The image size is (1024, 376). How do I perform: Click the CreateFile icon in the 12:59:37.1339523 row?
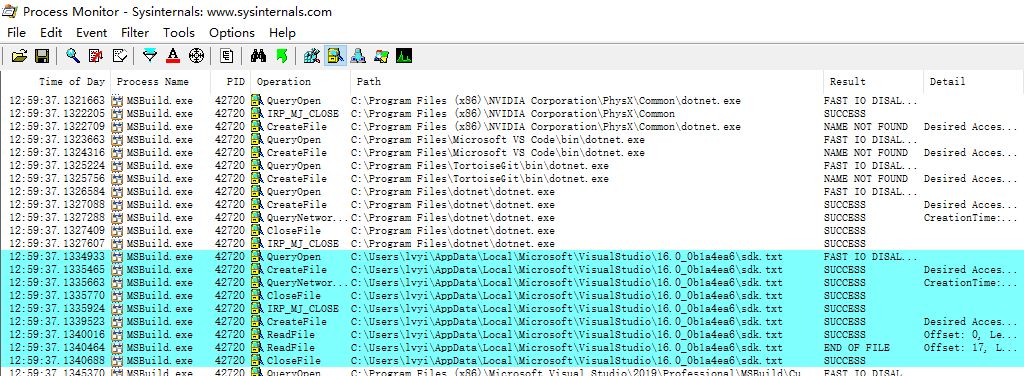pos(257,322)
